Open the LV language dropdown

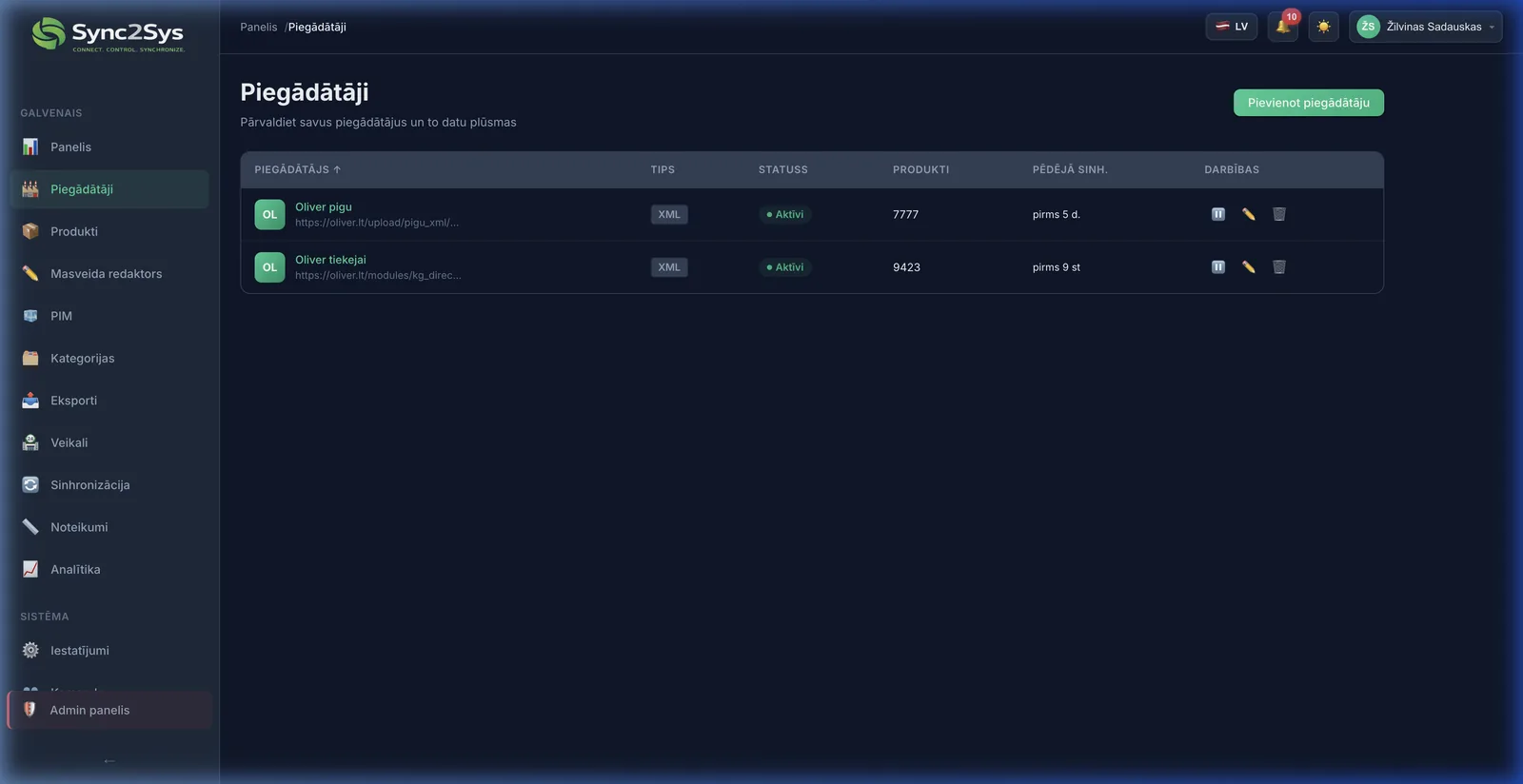1231,27
